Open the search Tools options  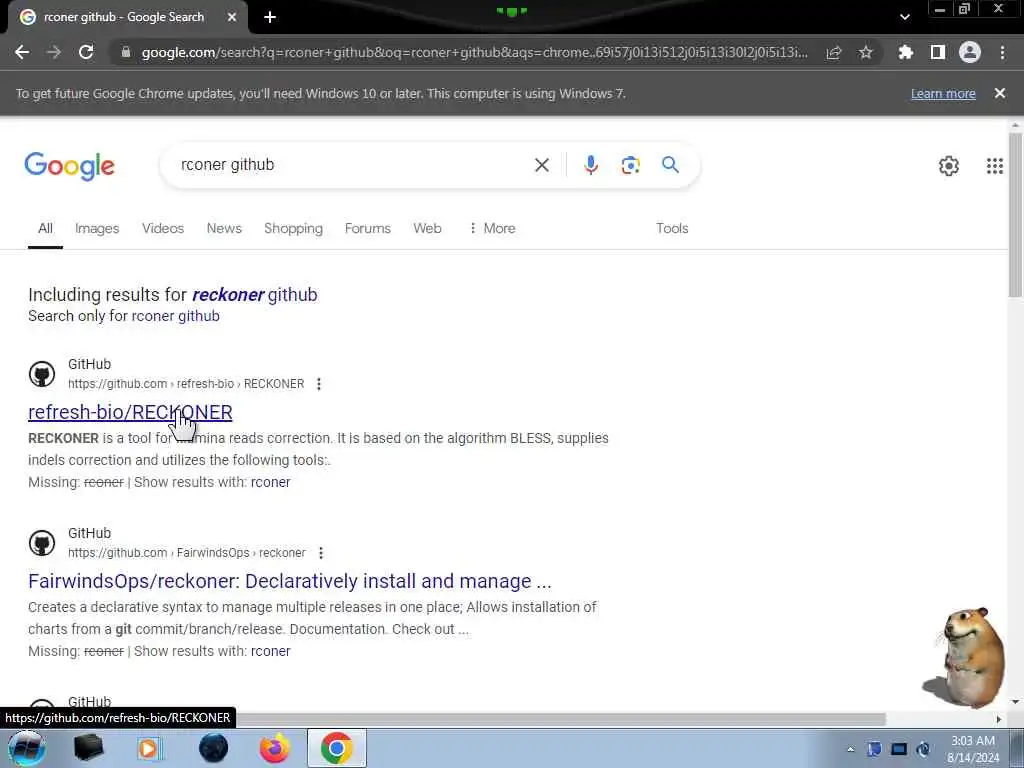pyautogui.click(x=672, y=229)
